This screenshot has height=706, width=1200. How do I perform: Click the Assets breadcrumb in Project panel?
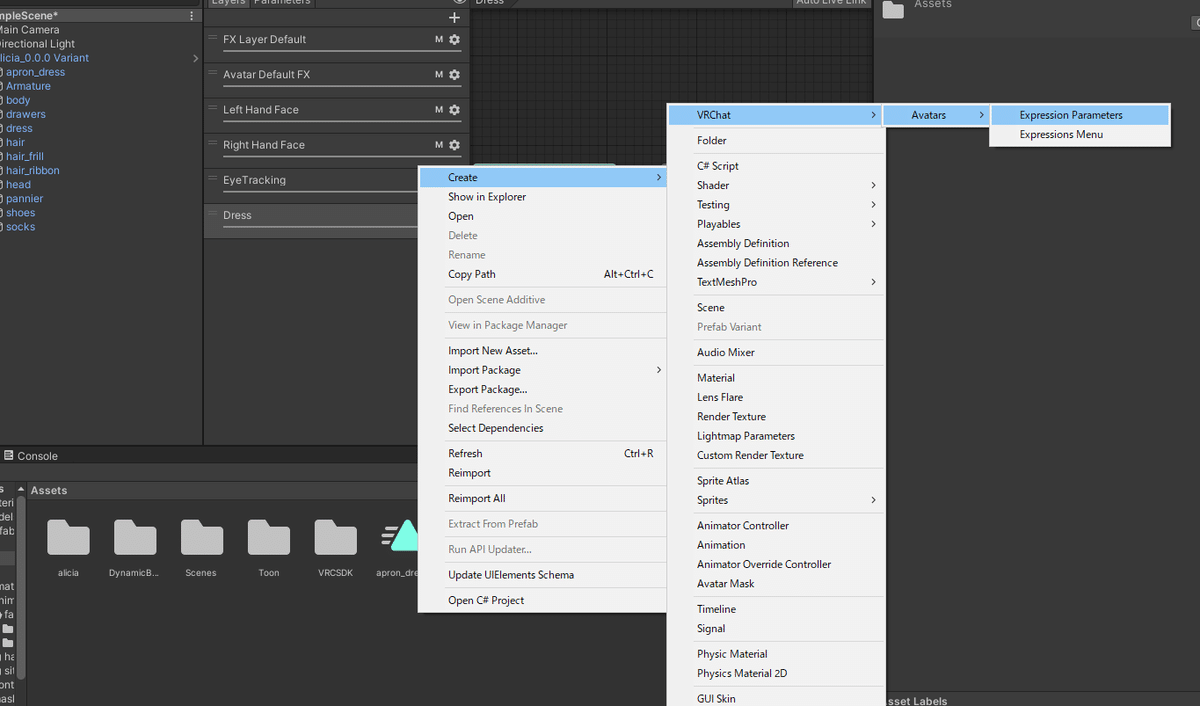49,491
